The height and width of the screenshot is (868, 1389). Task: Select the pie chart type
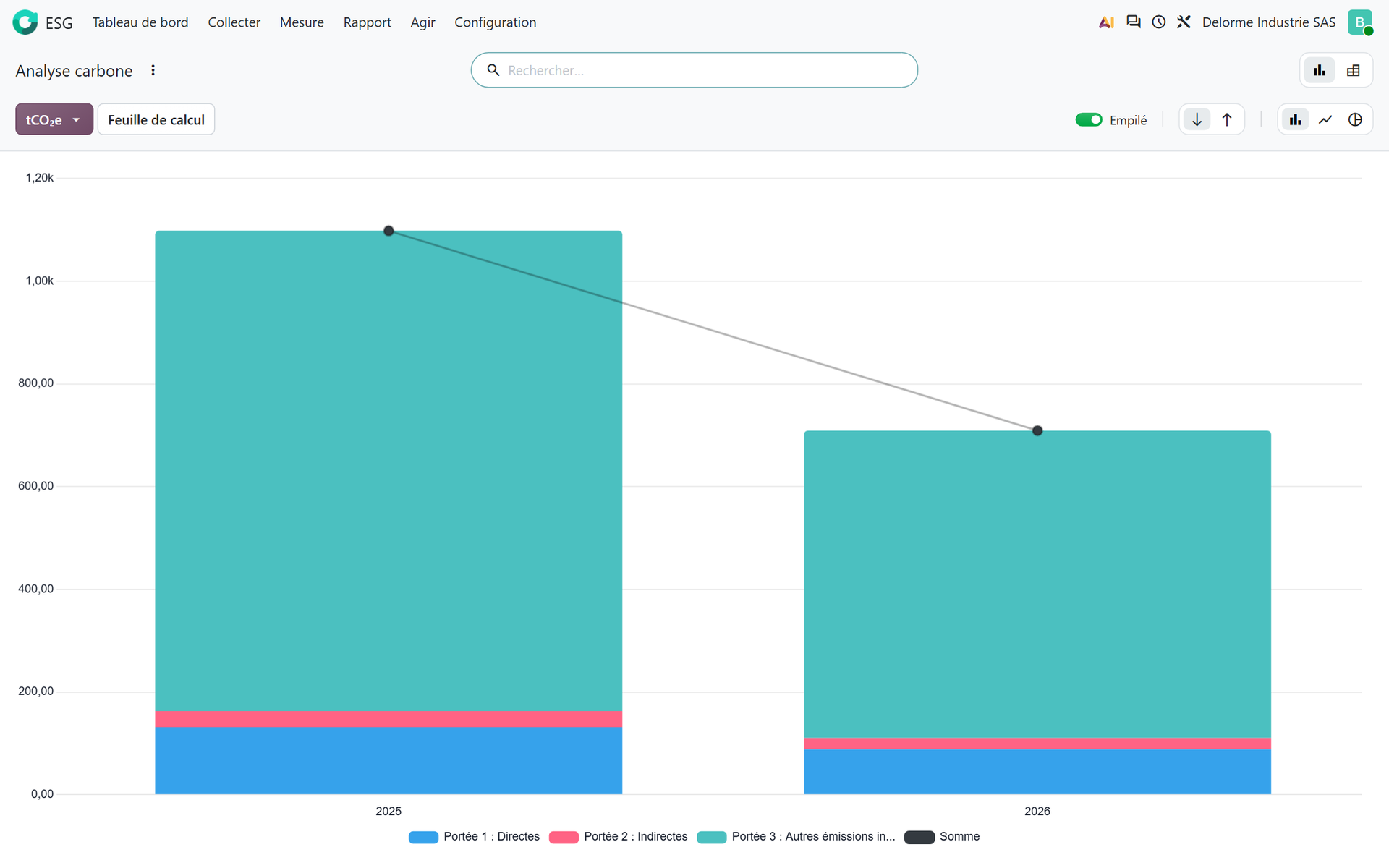coord(1355,119)
